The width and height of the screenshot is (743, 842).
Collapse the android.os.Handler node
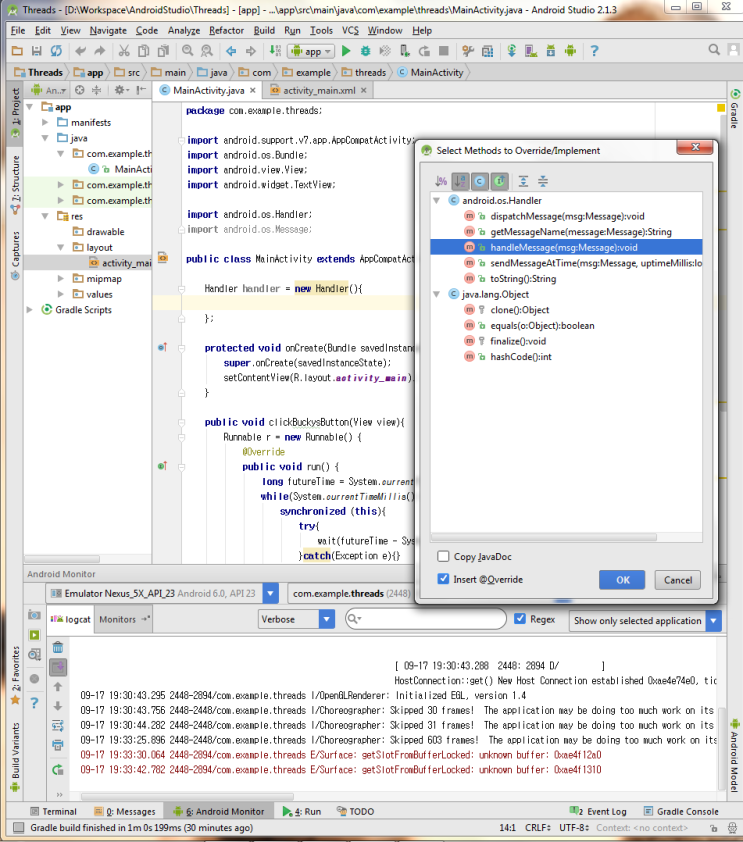point(437,200)
